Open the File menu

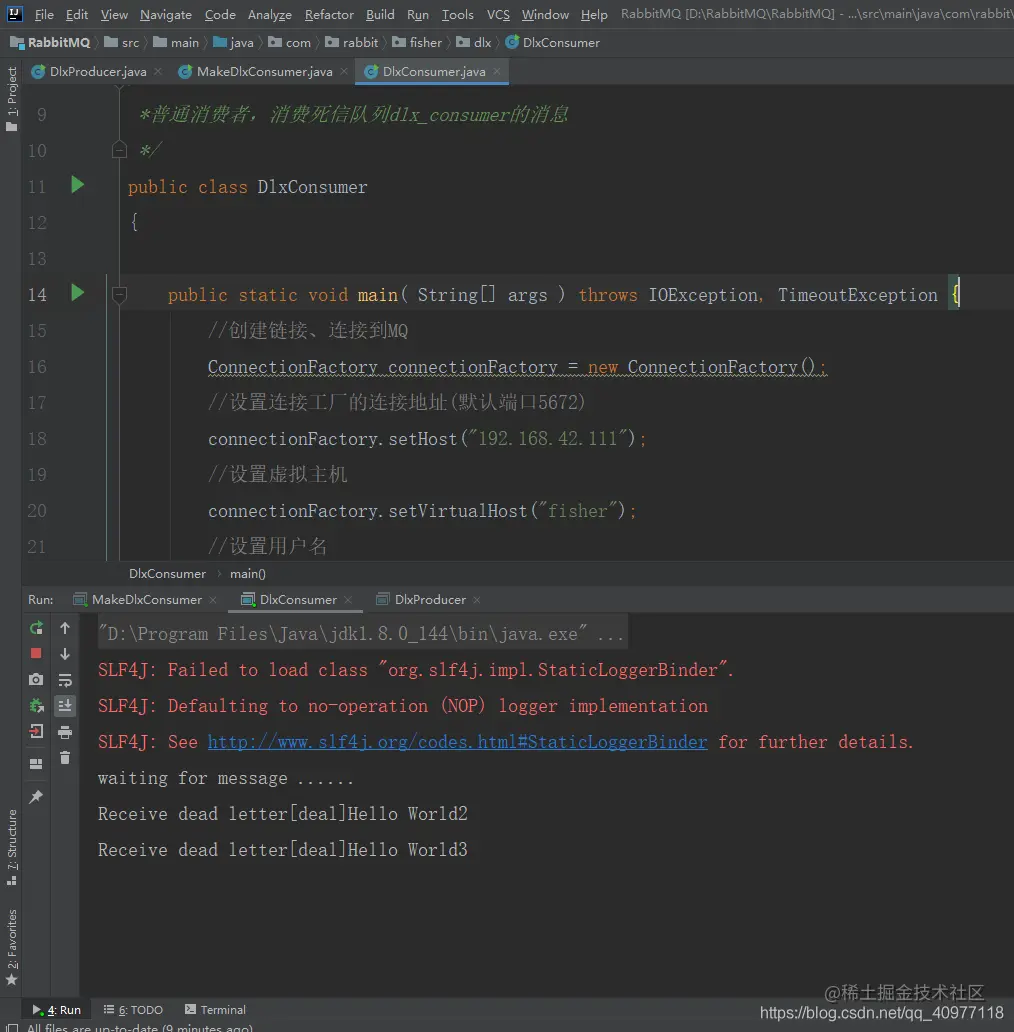(x=44, y=14)
